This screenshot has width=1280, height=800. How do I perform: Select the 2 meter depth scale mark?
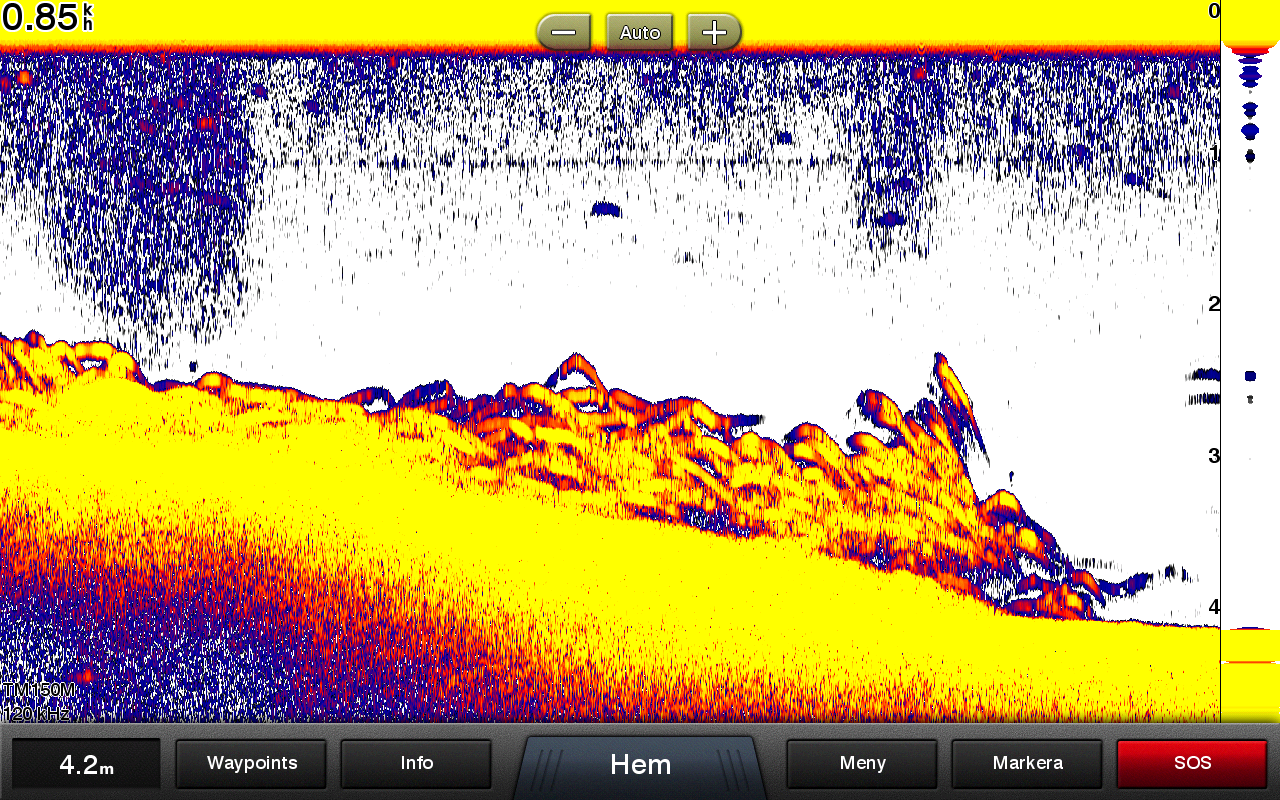[1214, 304]
